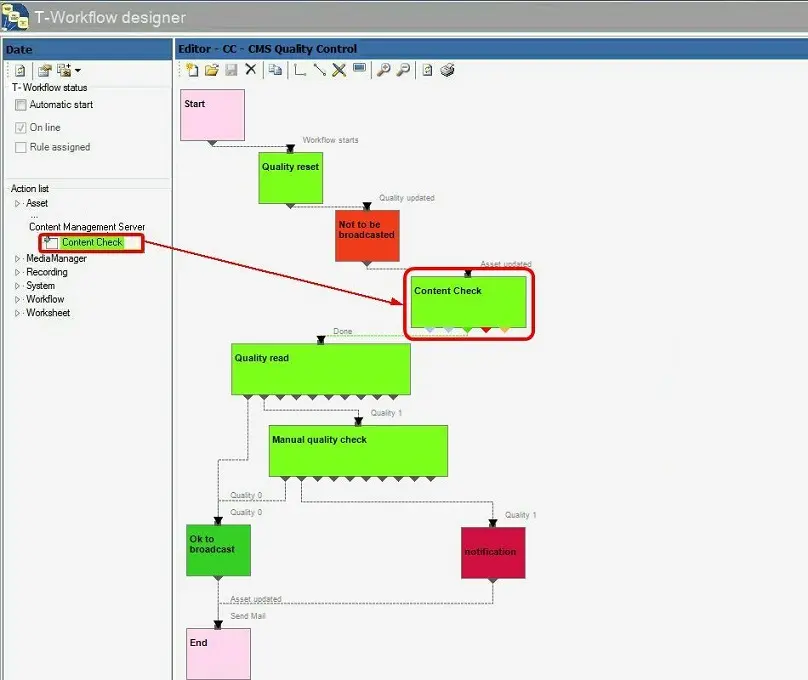
Task: Select Content Check in the Action list
Action: pos(92,243)
